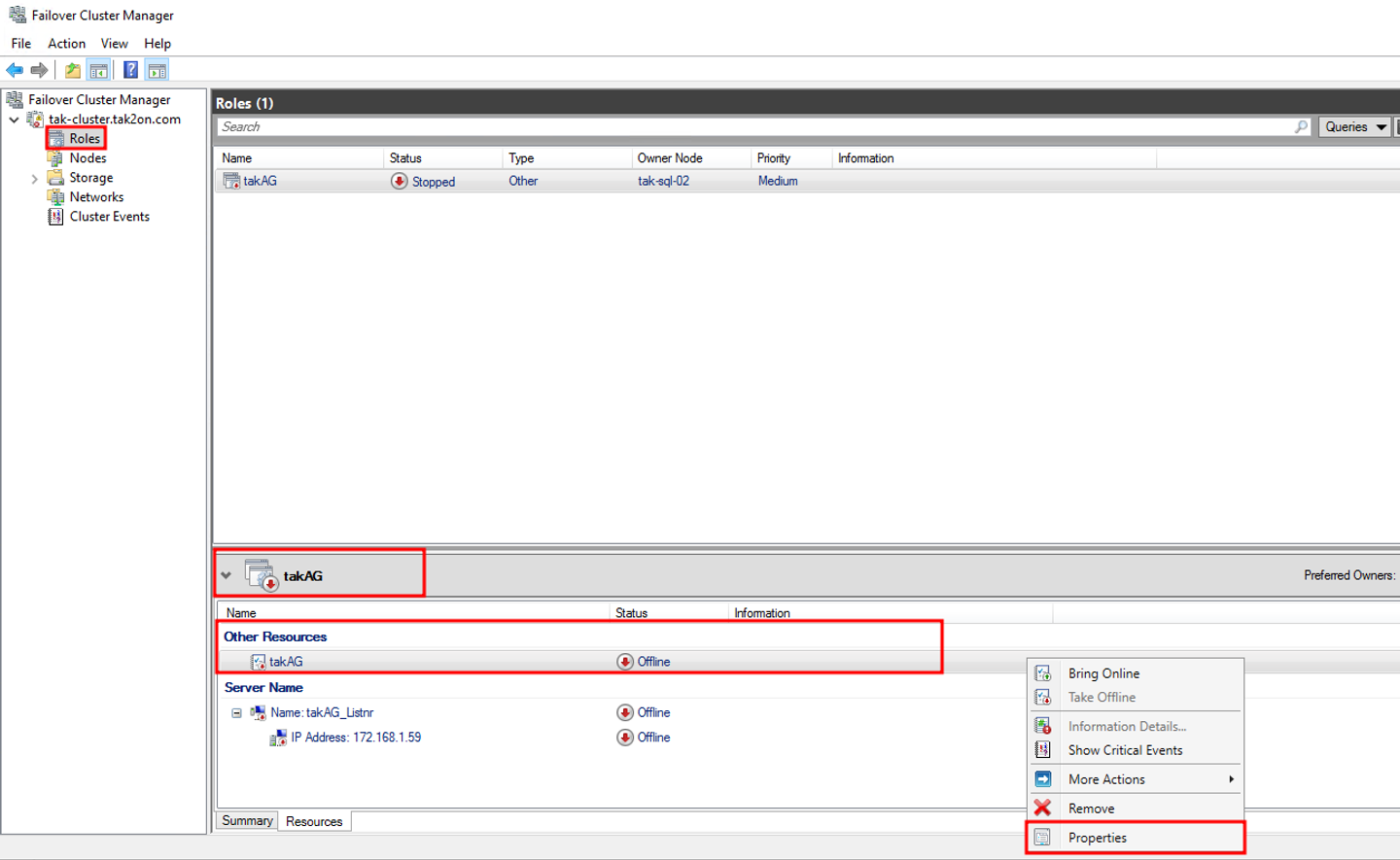Viewport: 1400px width, 860px height.
Task: Open the File menu
Action: click(21, 44)
